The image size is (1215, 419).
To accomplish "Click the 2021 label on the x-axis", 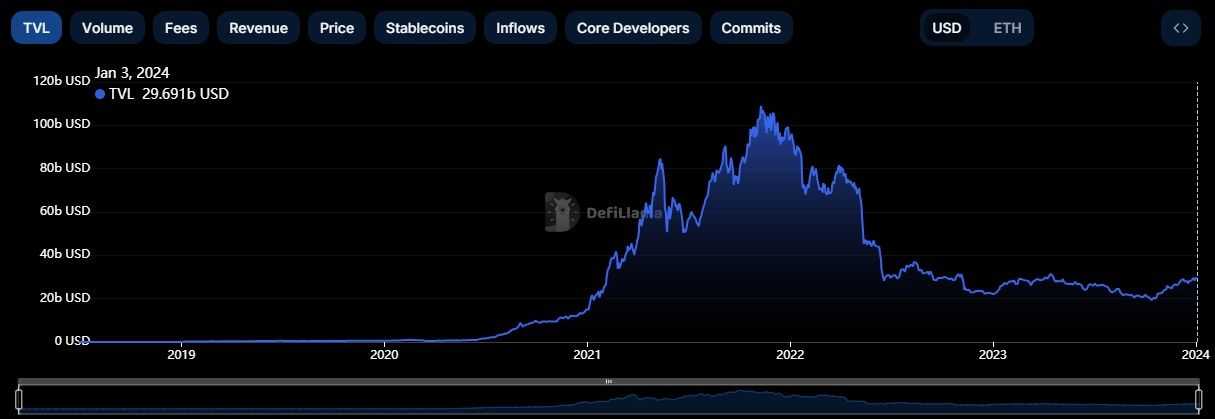I will coord(588,354).
